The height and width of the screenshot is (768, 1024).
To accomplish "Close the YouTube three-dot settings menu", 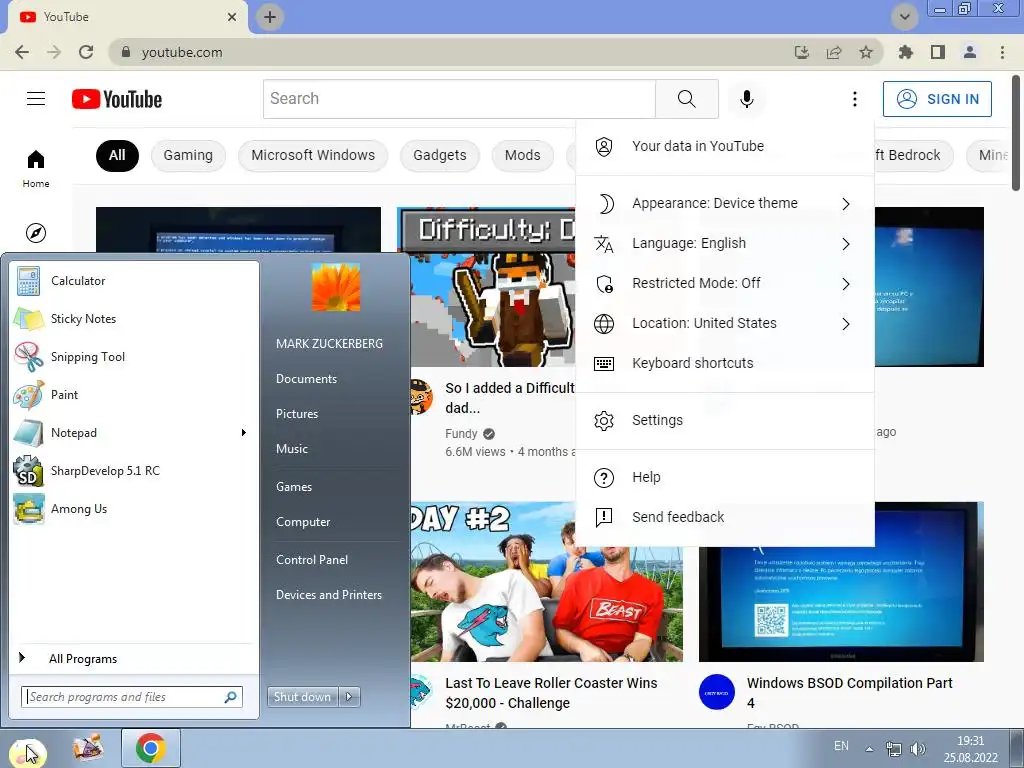I will point(854,99).
